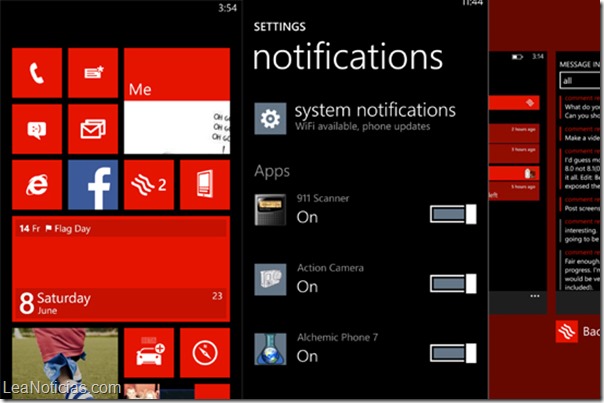Click battery icon in red app status bar
The image size is (604, 403).
tap(517, 57)
